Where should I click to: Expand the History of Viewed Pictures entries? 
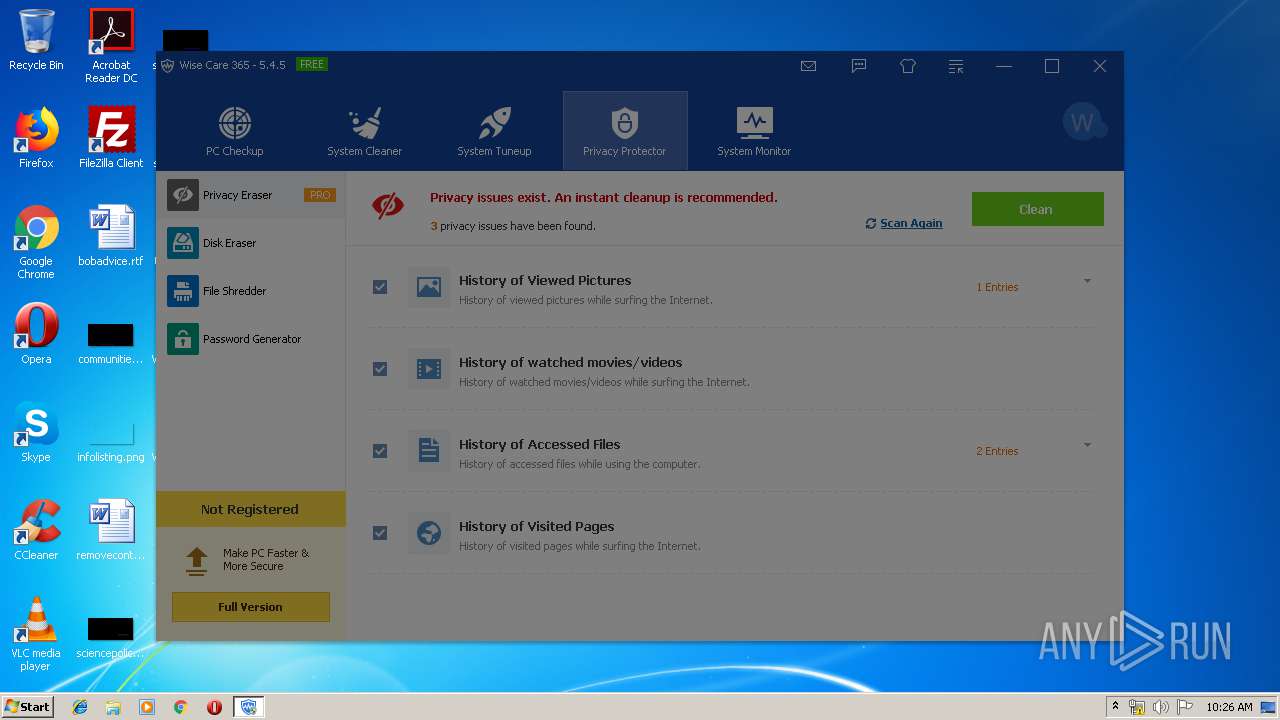pyautogui.click(x=1087, y=281)
